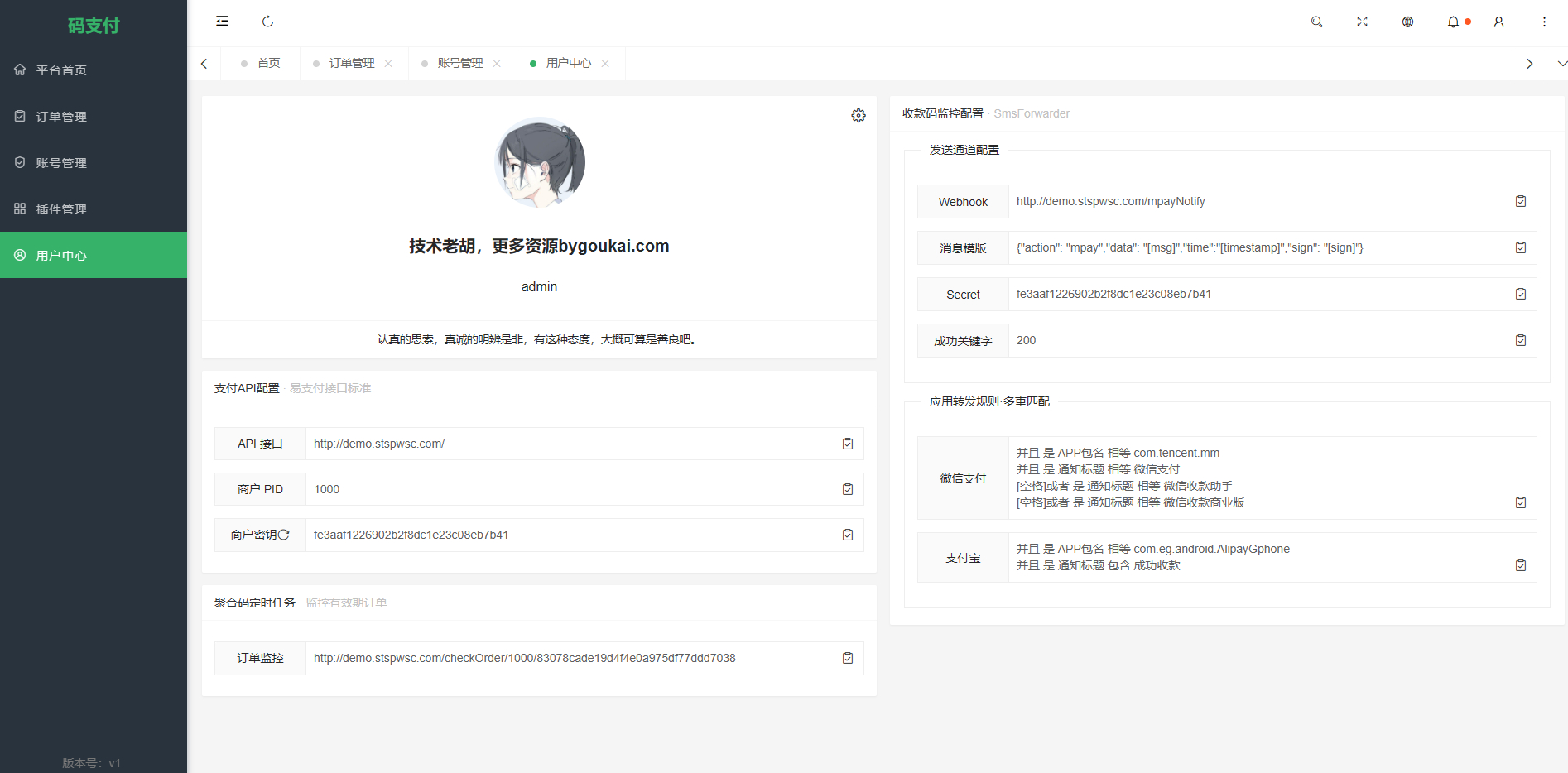Image resolution: width=1568 pixels, height=773 pixels.
Task: Switch to the 订单管理 tab
Action: coord(352,64)
